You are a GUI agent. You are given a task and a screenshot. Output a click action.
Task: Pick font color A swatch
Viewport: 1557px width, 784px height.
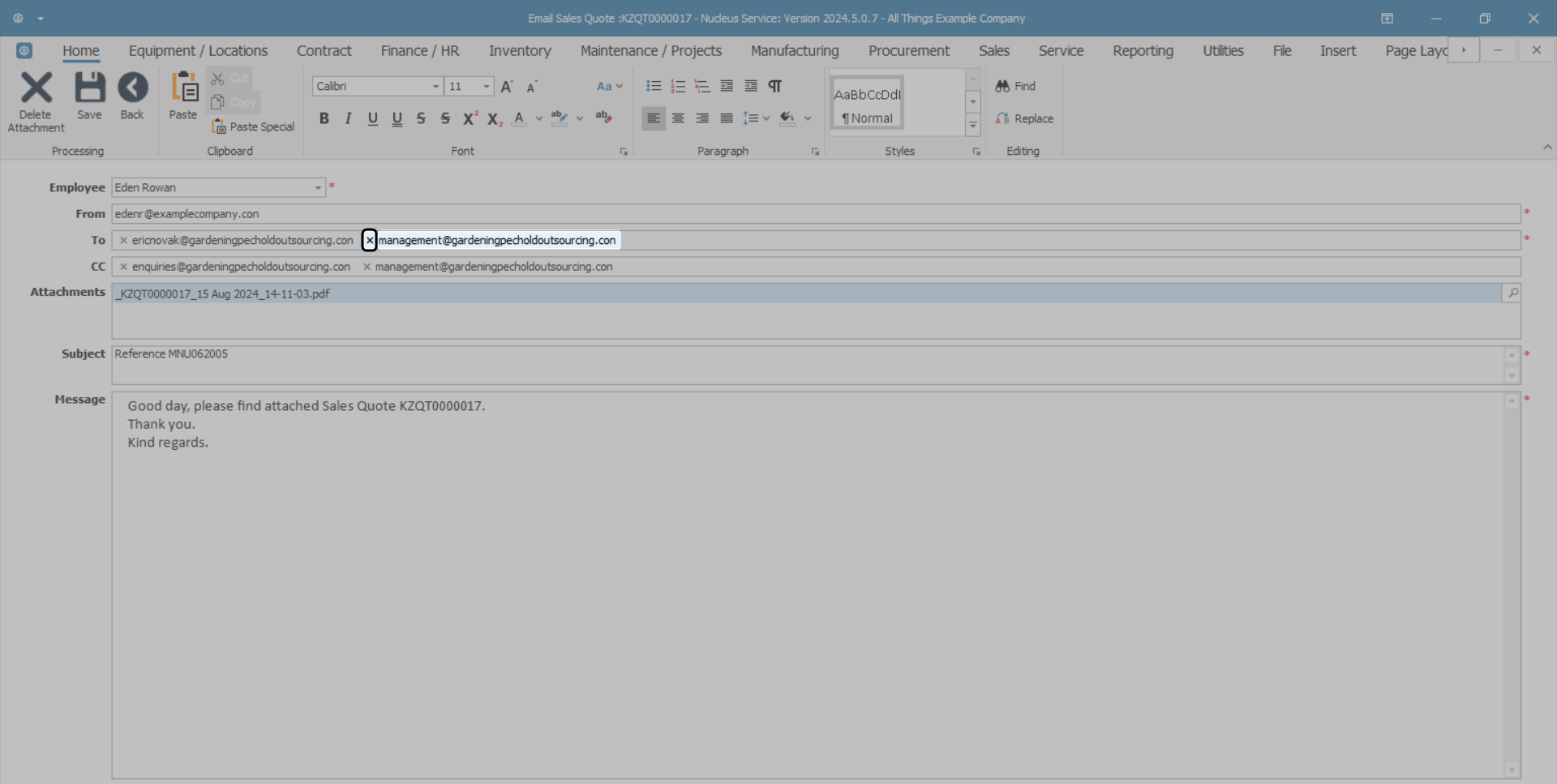coord(519,118)
